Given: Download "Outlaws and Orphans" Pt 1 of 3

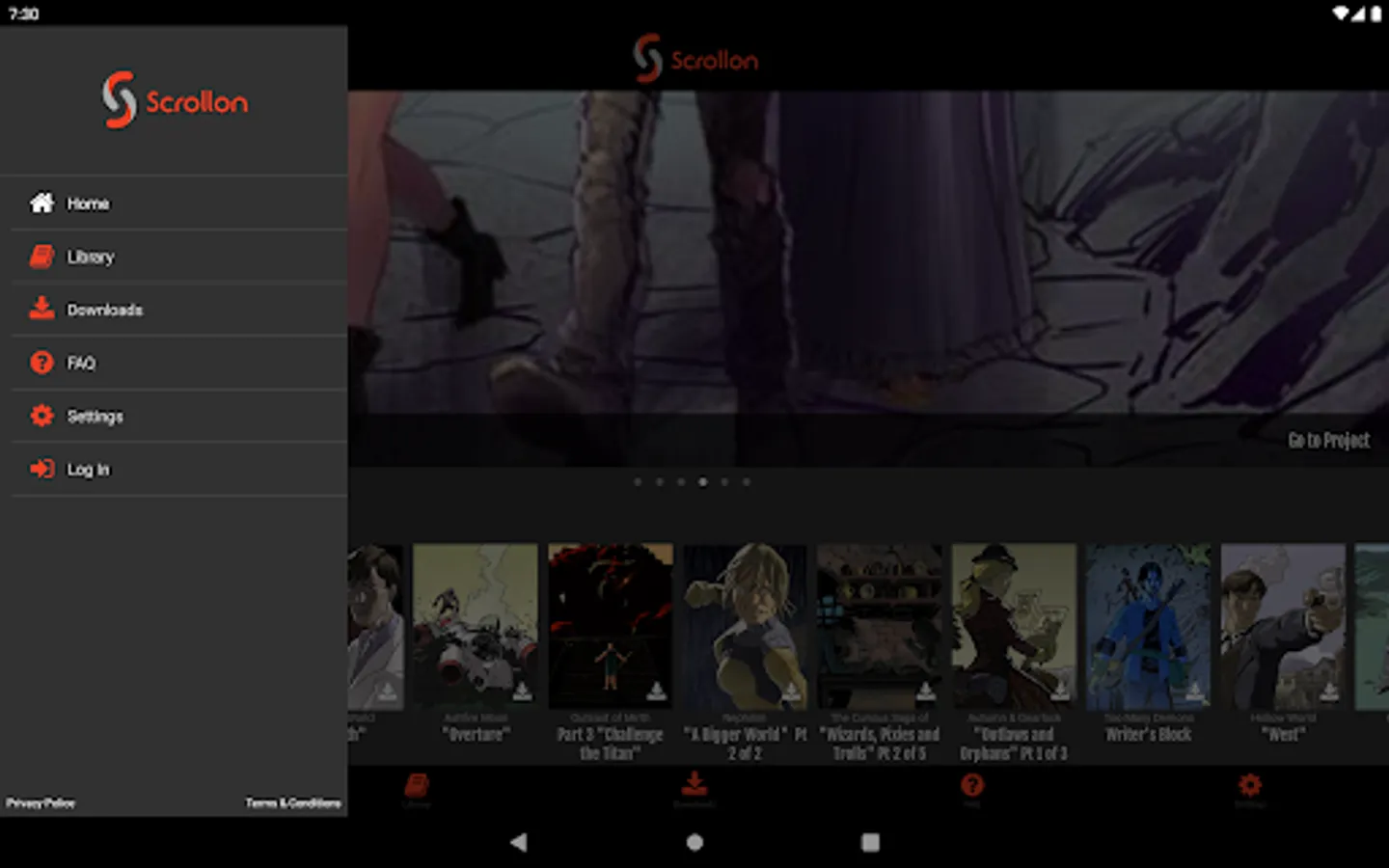Looking at the screenshot, I should tap(1060, 691).
